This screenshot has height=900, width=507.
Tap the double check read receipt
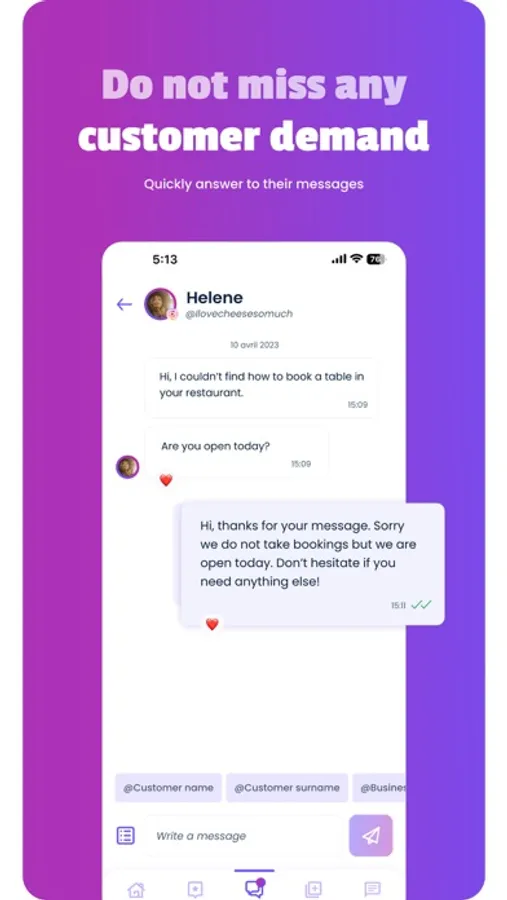pos(421,604)
